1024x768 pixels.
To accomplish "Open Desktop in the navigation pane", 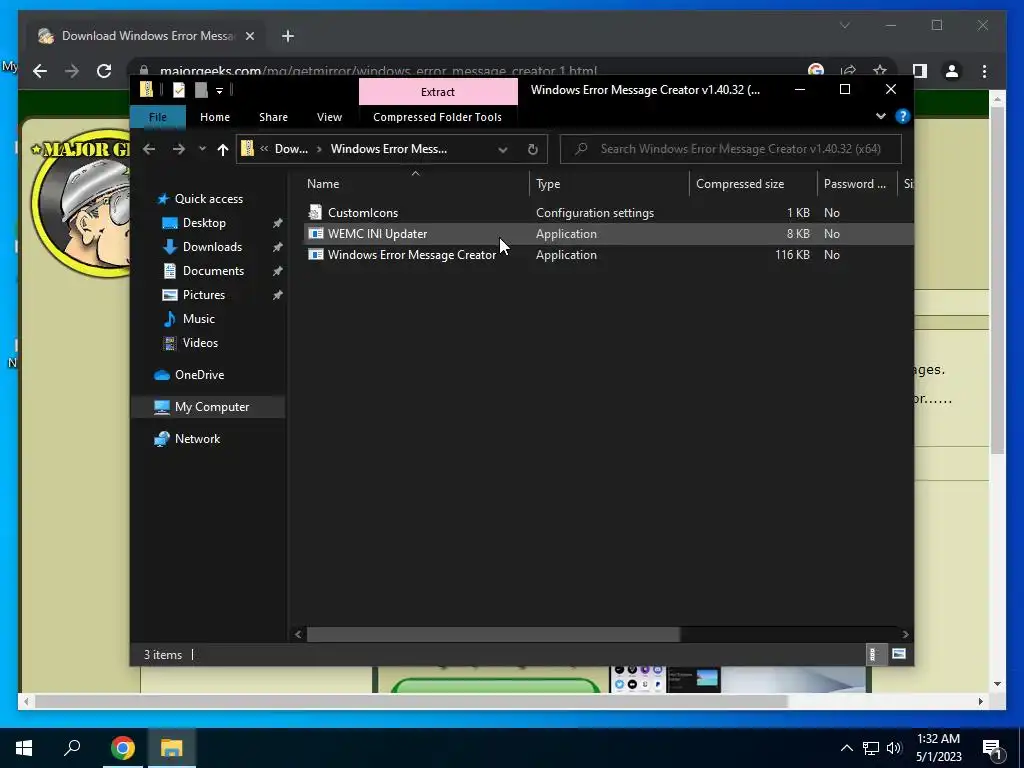I will (x=204, y=223).
